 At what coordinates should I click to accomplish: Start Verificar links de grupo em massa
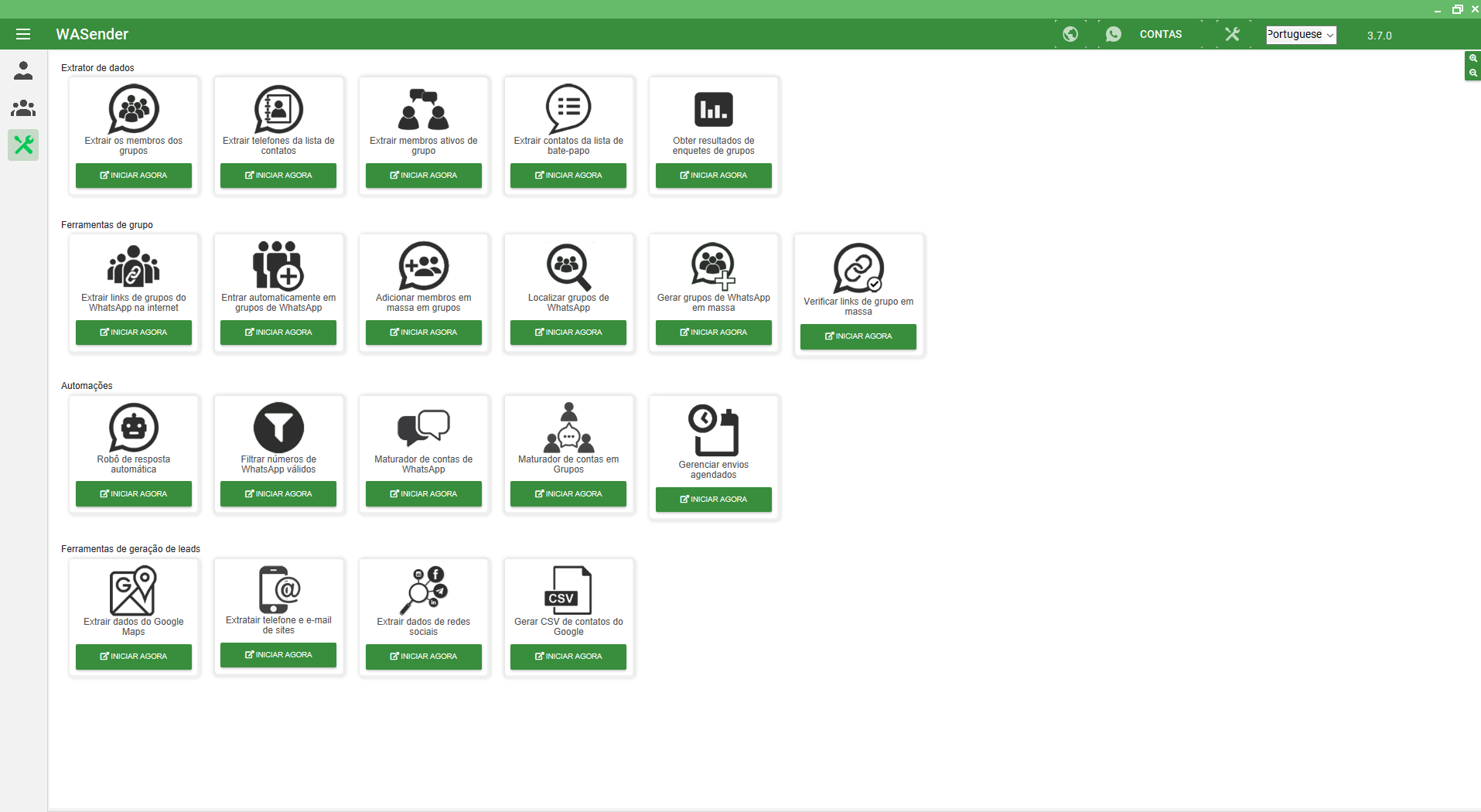tap(858, 336)
